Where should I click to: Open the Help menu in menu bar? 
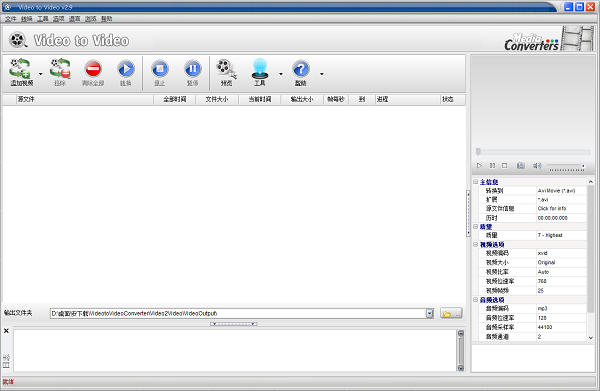click(106, 19)
